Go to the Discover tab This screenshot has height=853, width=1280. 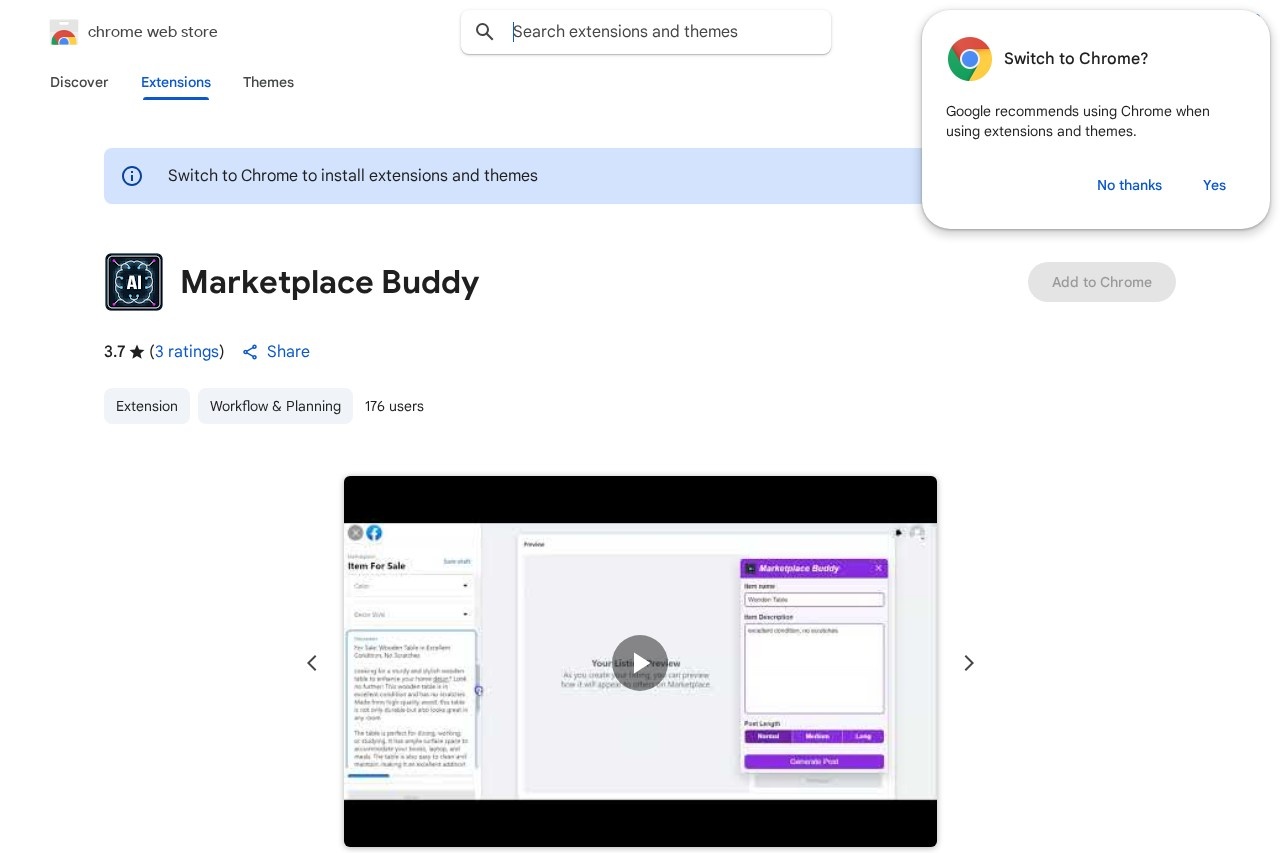(x=79, y=82)
